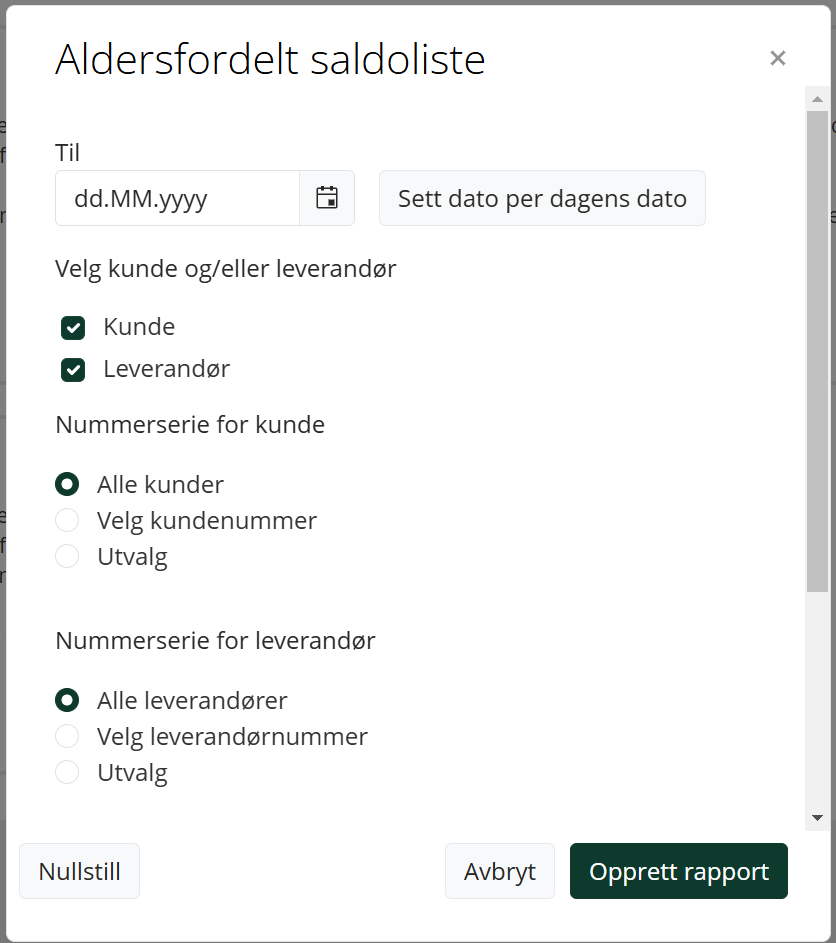
Task: Focus the dd.MM.yyyy date input field
Action: 177,198
